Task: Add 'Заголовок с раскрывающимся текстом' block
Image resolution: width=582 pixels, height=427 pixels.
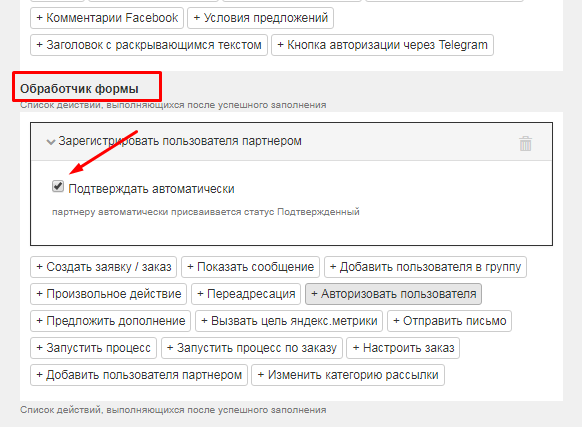Action: (x=148, y=45)
